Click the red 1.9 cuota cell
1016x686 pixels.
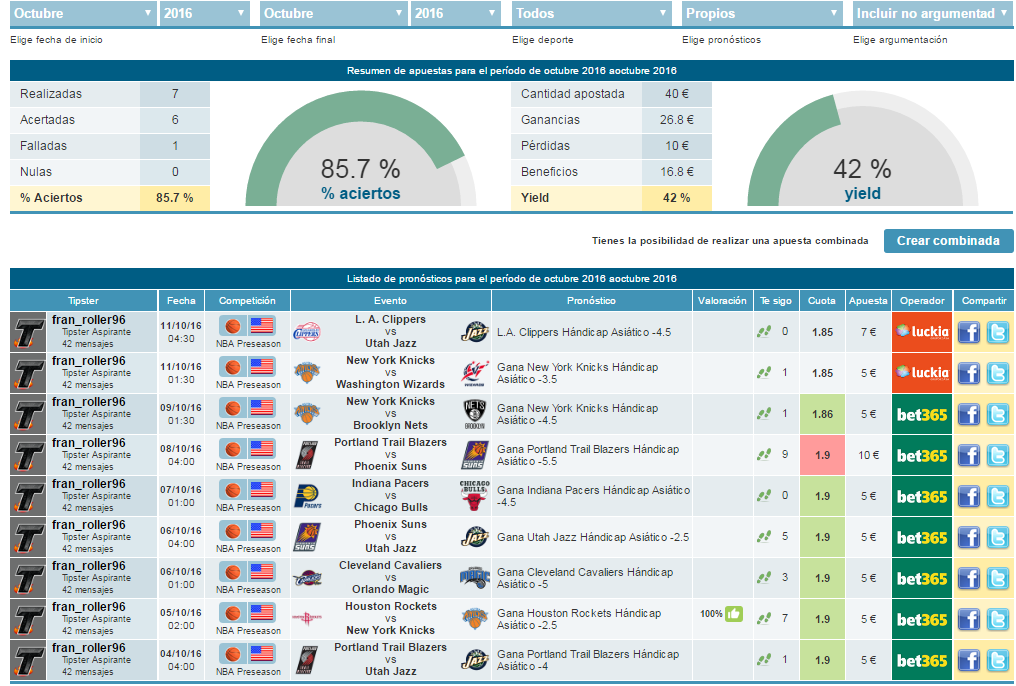tap(822, 455)
